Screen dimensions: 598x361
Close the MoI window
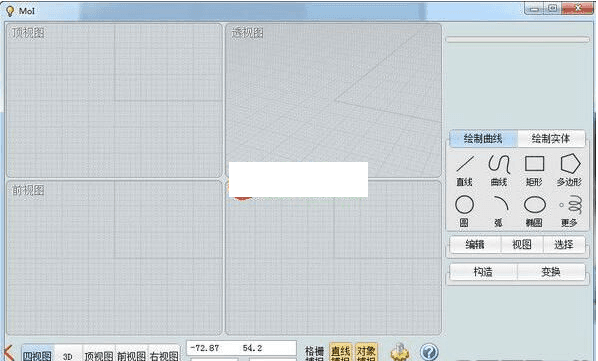pos(577,8)
